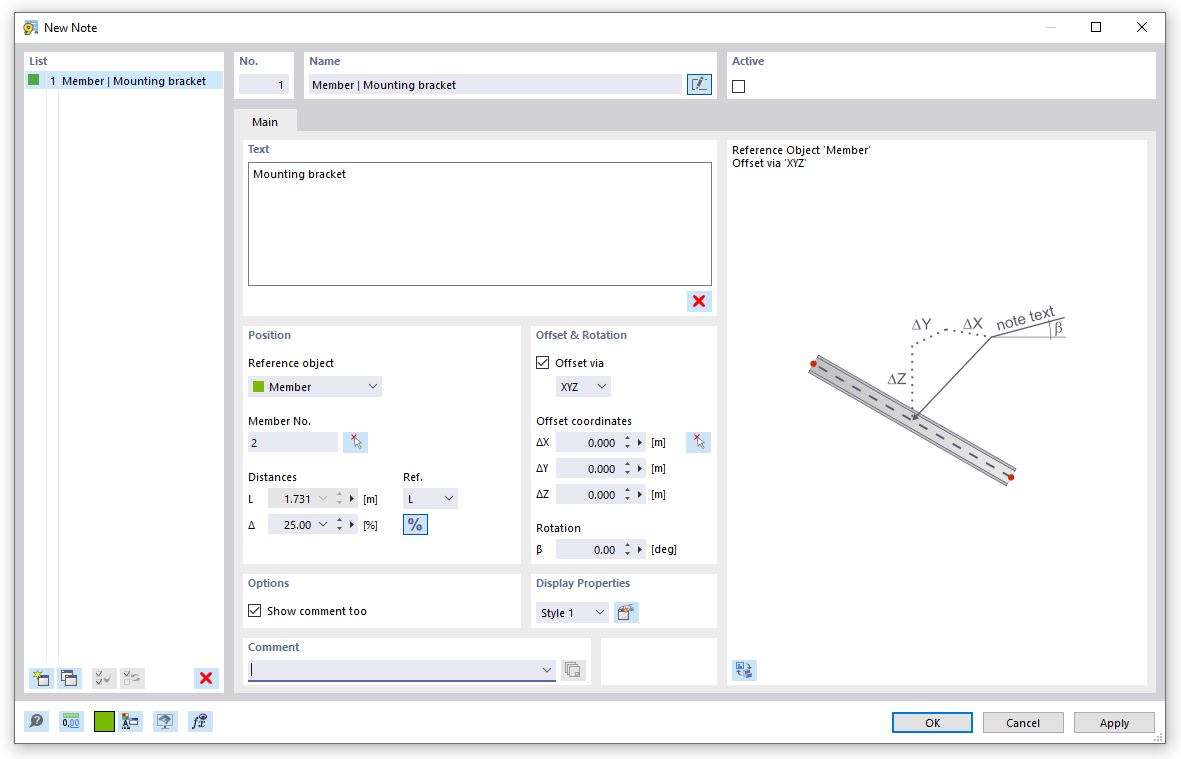Switch to the Main tab
This screenshot has width=1181, height=759.
[264, 120]
